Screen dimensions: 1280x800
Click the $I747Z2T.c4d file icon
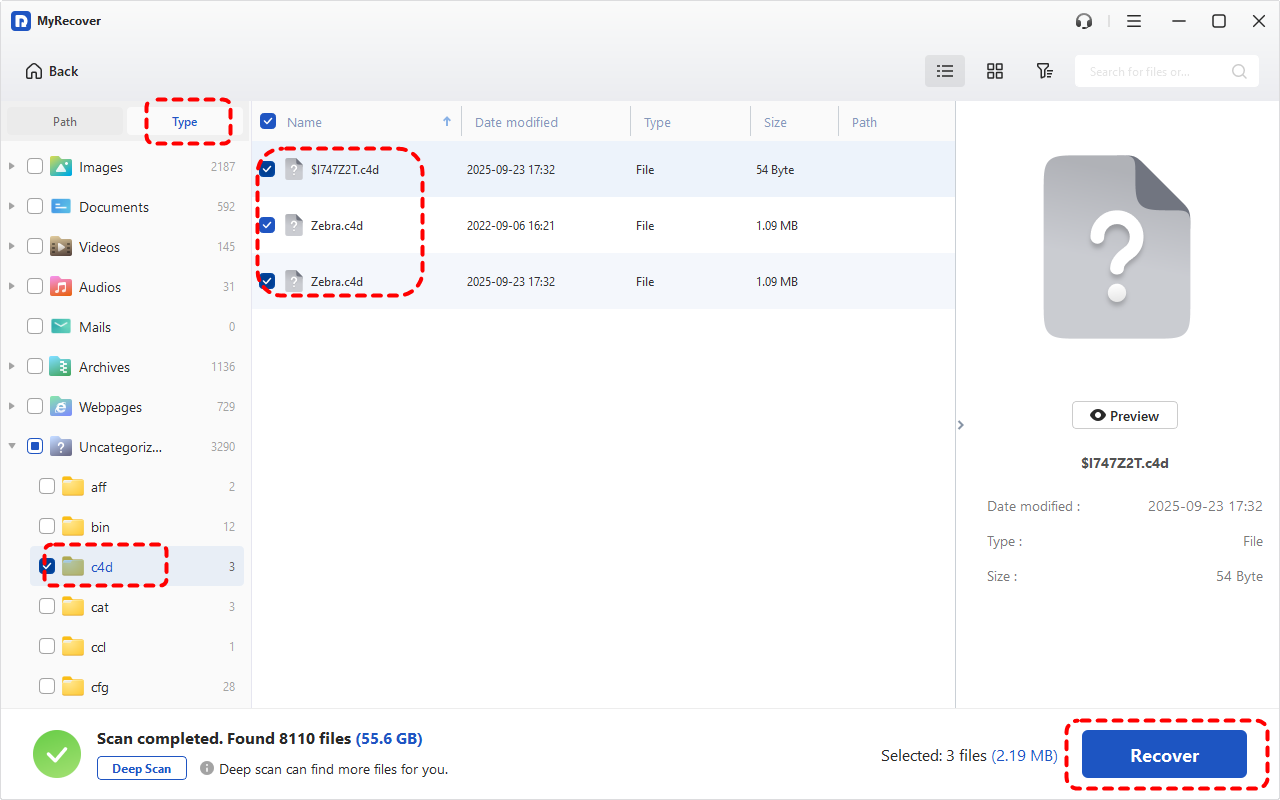pyautogui.click(x=293, y=169)
